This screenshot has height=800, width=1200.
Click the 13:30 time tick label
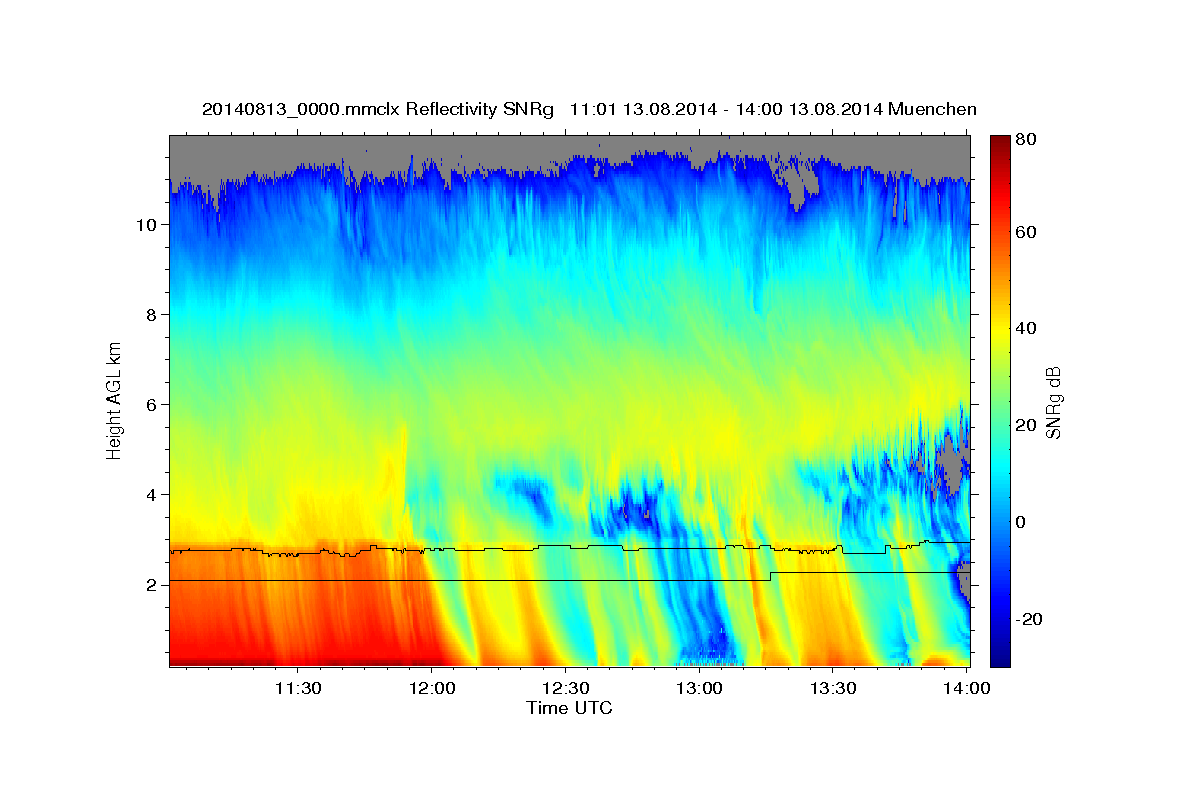(833, 688)
